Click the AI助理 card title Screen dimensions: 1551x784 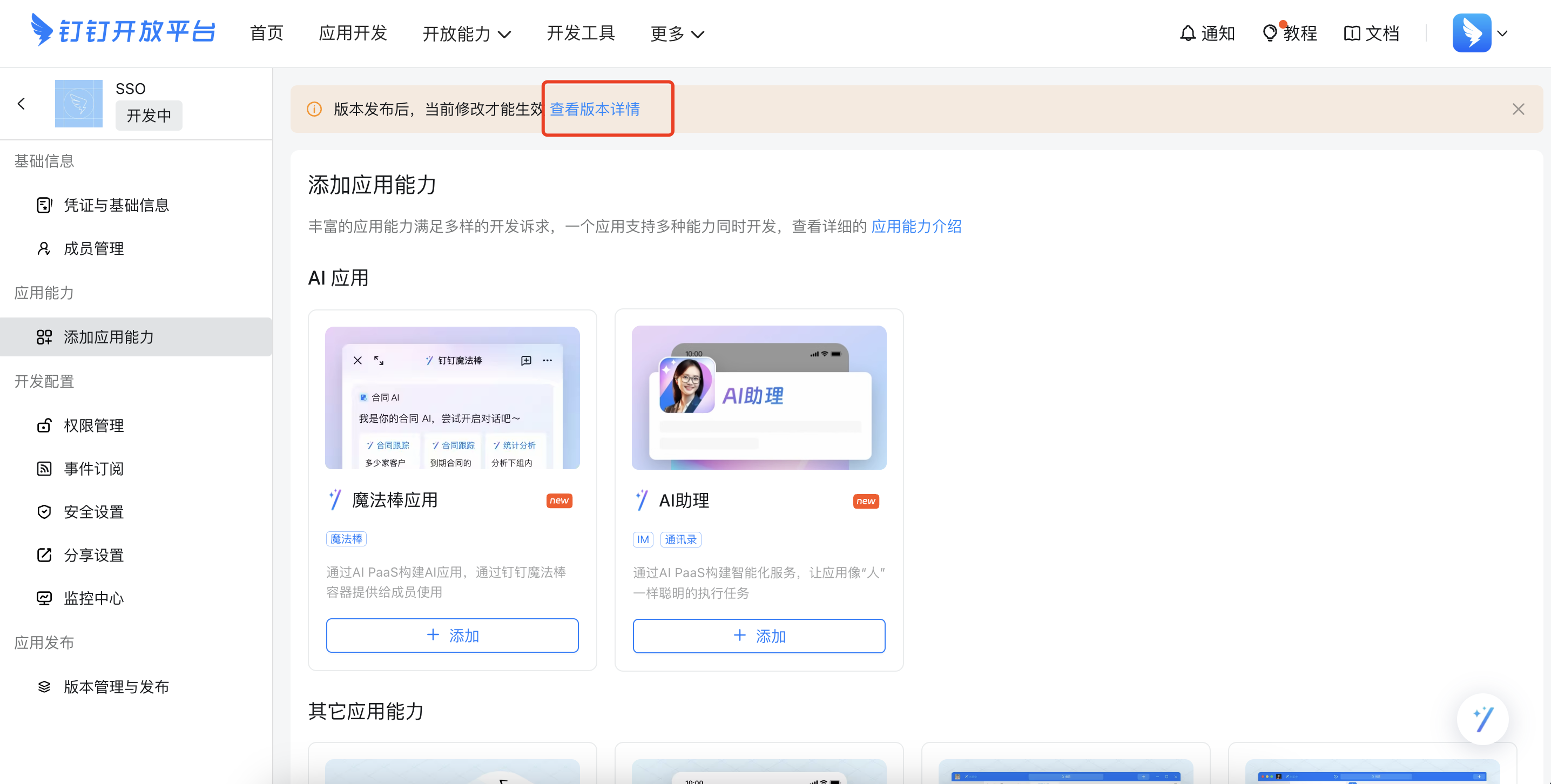684,501
